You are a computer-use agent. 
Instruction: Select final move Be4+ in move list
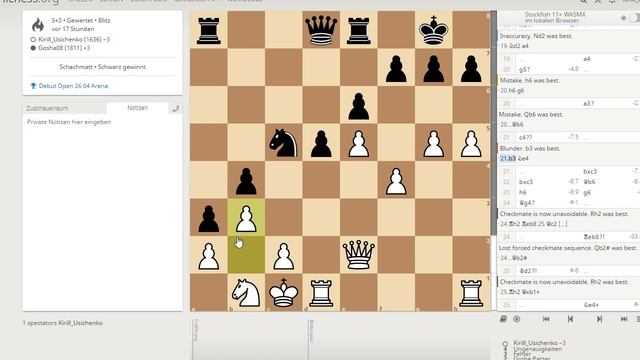[591, 305]
